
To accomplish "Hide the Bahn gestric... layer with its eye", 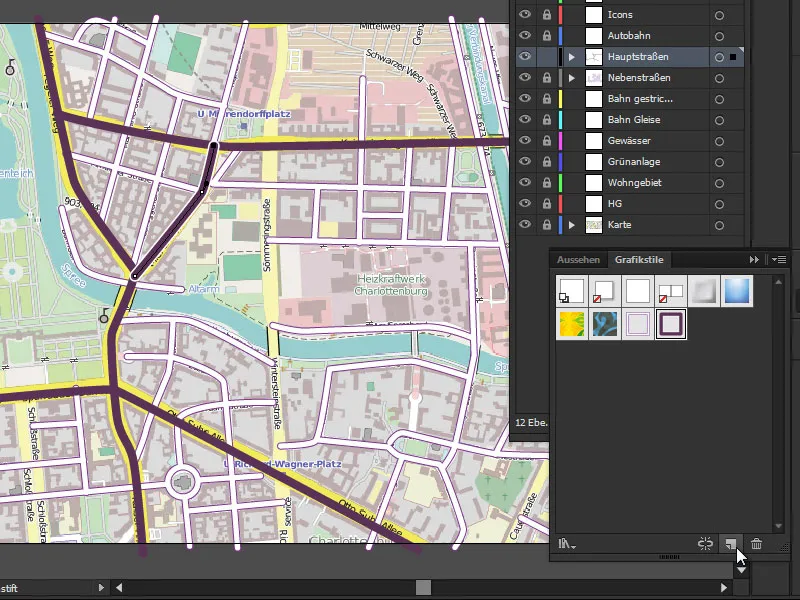I will point(524,98).
